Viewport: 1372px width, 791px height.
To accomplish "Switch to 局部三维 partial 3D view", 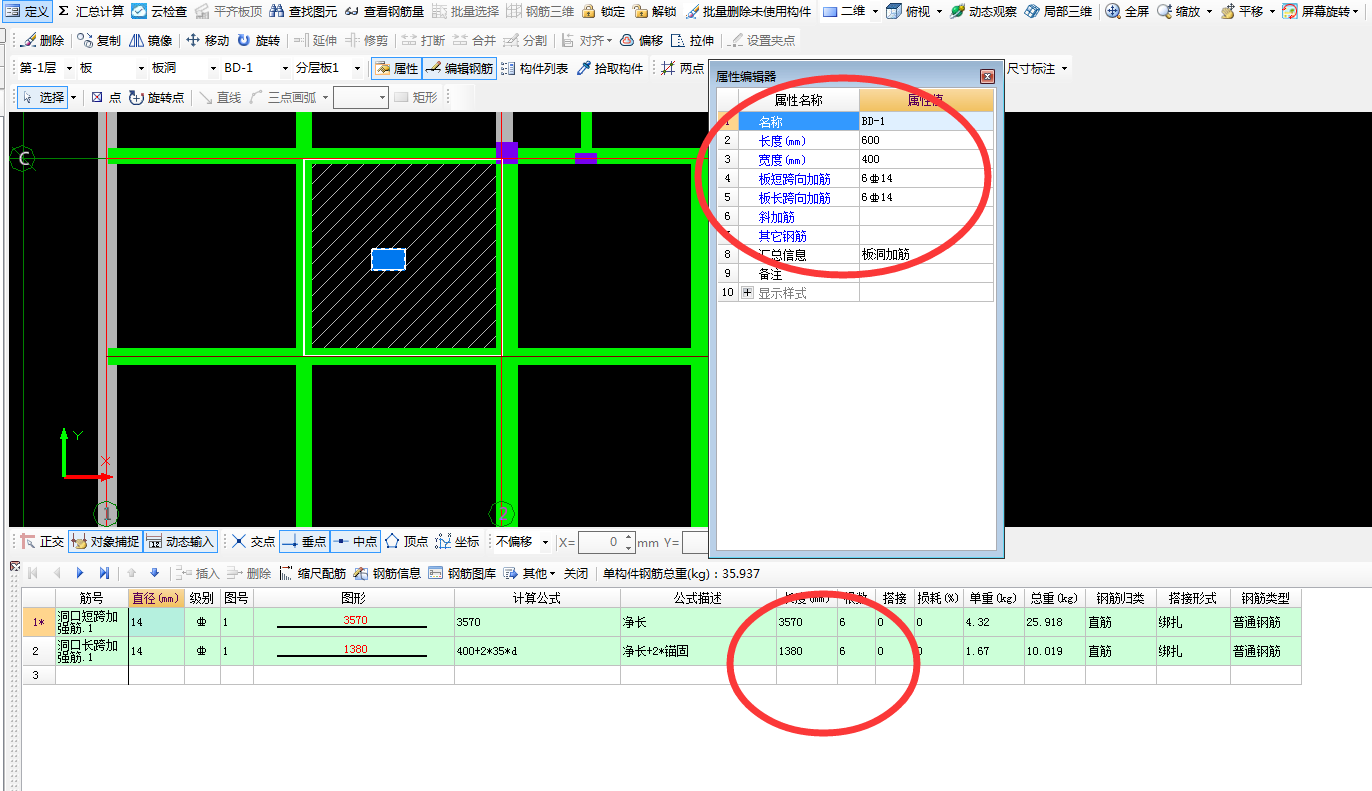I will 1059,11.
